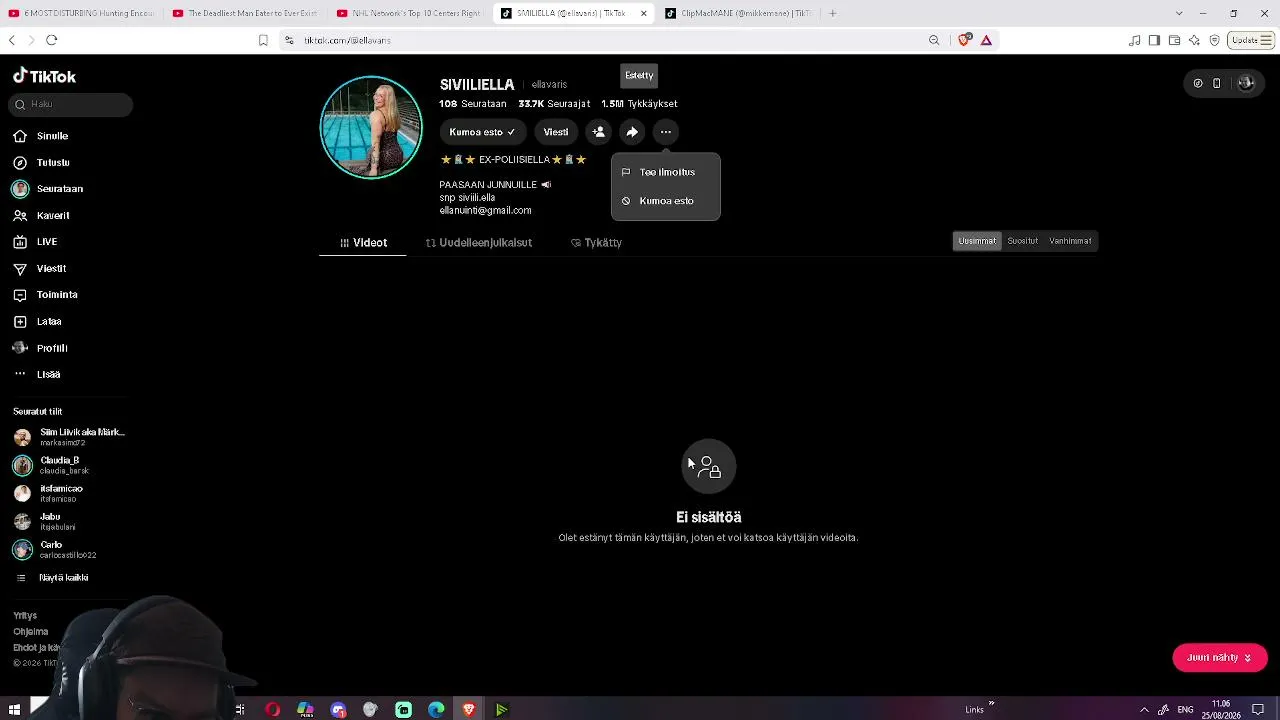Click the Juuri nähty button
The width and height of the screenshot is (1280, 720).
point(1220,658)
